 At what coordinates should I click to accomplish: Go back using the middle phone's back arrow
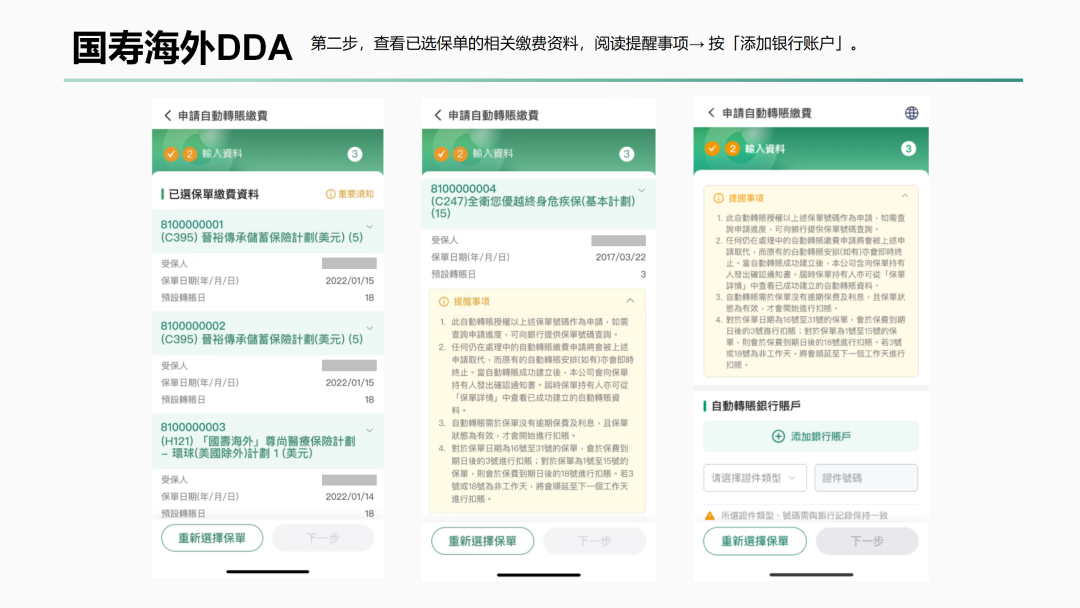point(437,115)
